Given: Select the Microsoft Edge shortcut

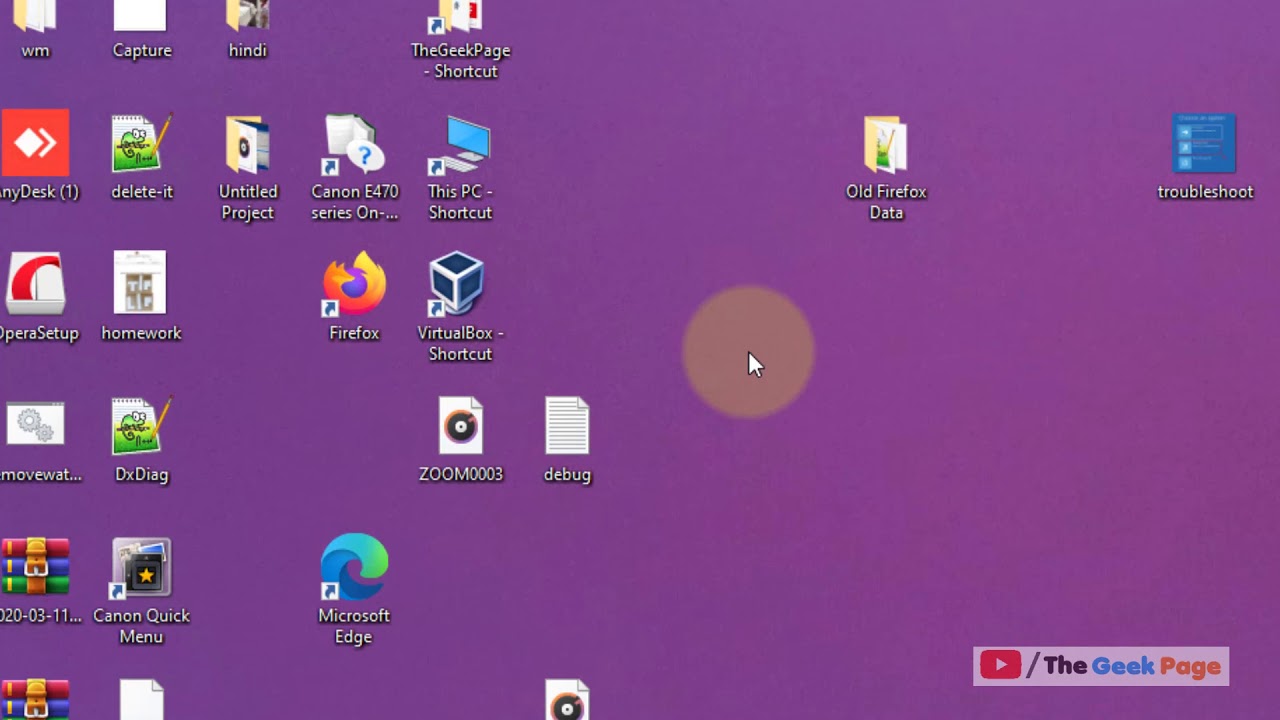Looking at the screenshot, I should point(354,568).
